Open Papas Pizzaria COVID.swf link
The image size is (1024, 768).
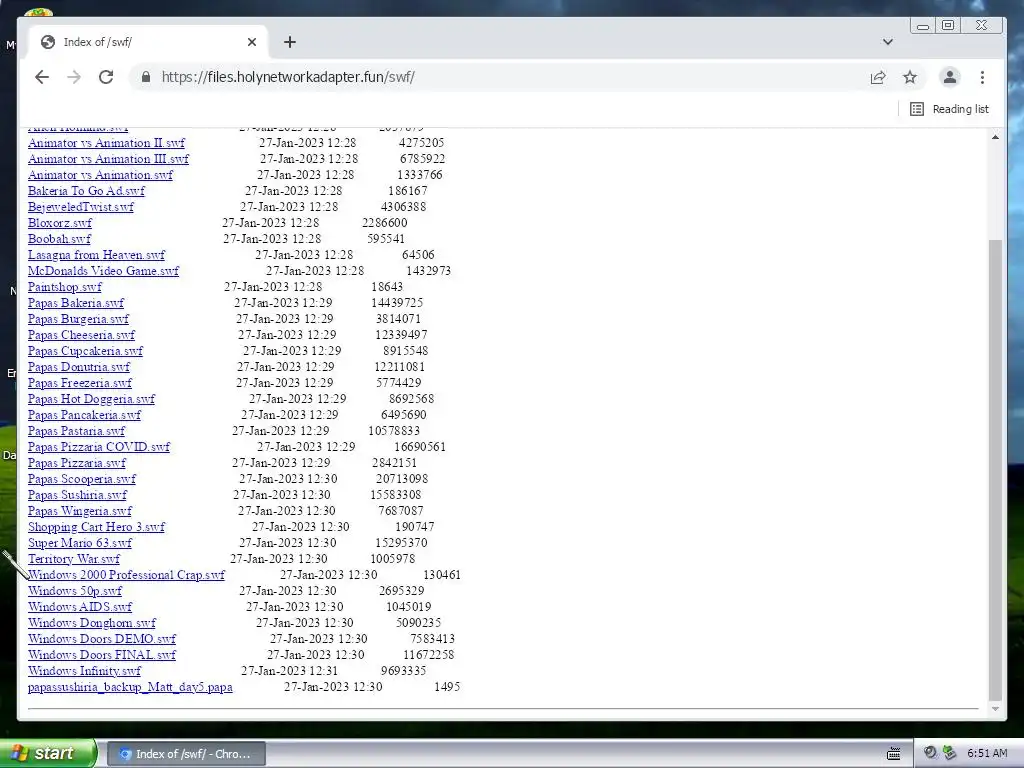pos(99,447)
